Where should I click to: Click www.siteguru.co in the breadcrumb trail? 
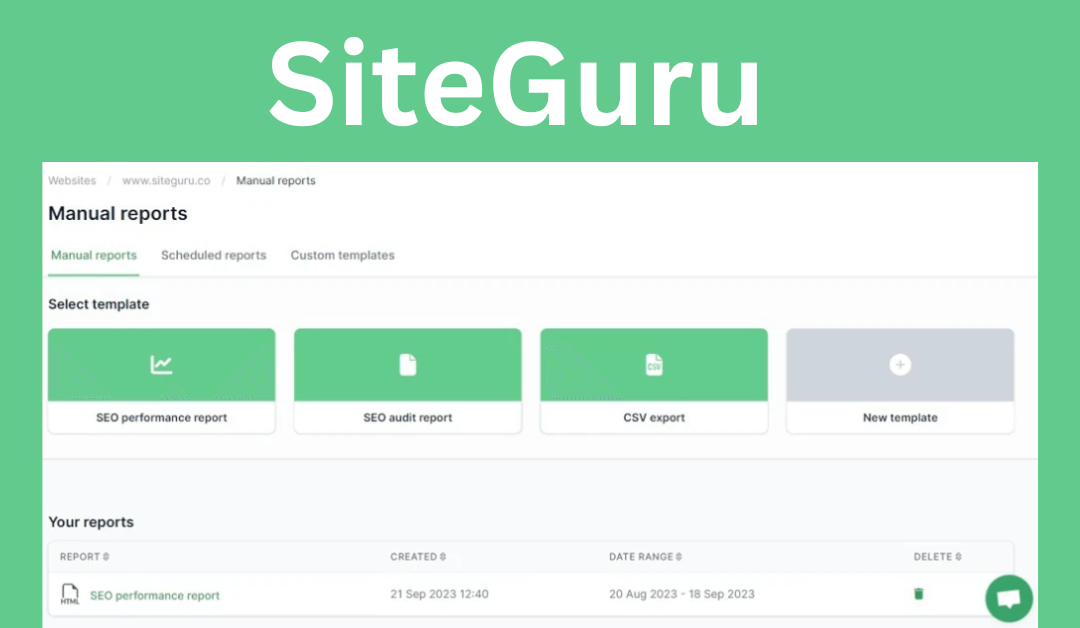pyautogui.click(x=166, y=180)
